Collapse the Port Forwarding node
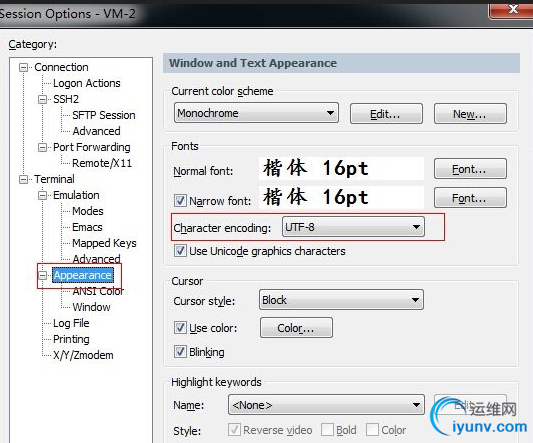 (42, 147)
